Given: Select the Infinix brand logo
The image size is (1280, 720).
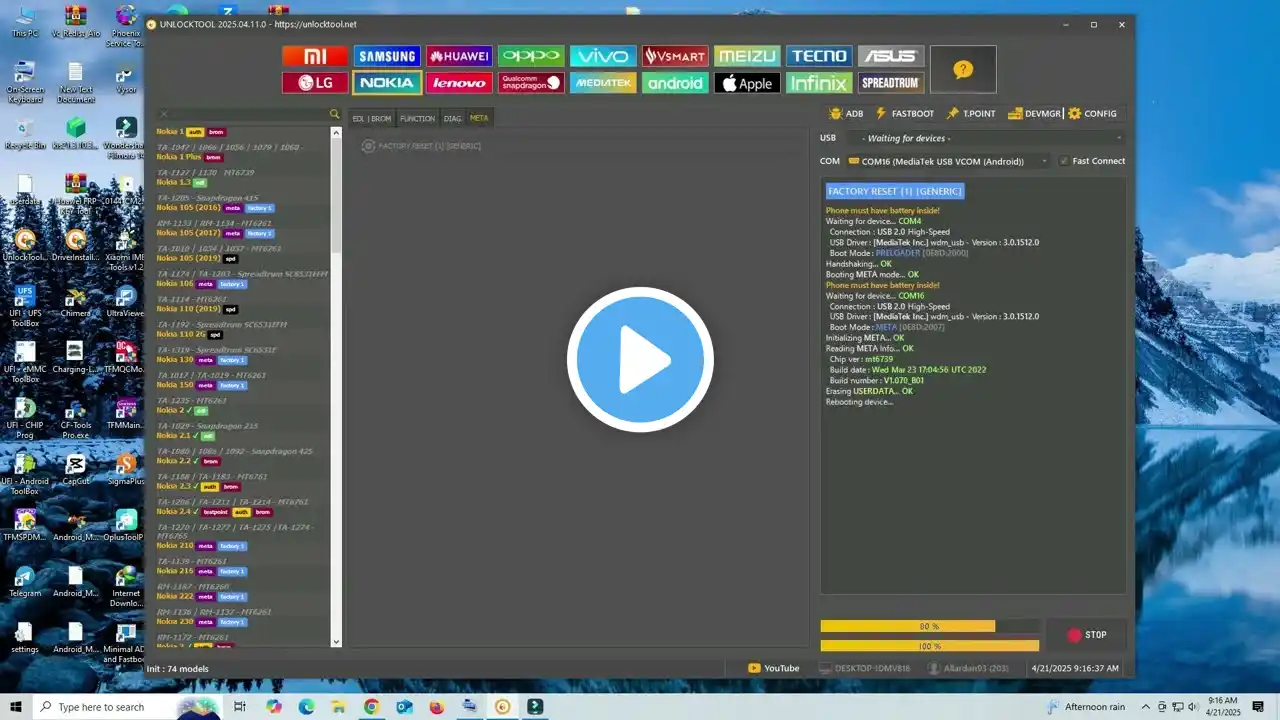Looking at the screenshot, I should (x=819, y=83).
